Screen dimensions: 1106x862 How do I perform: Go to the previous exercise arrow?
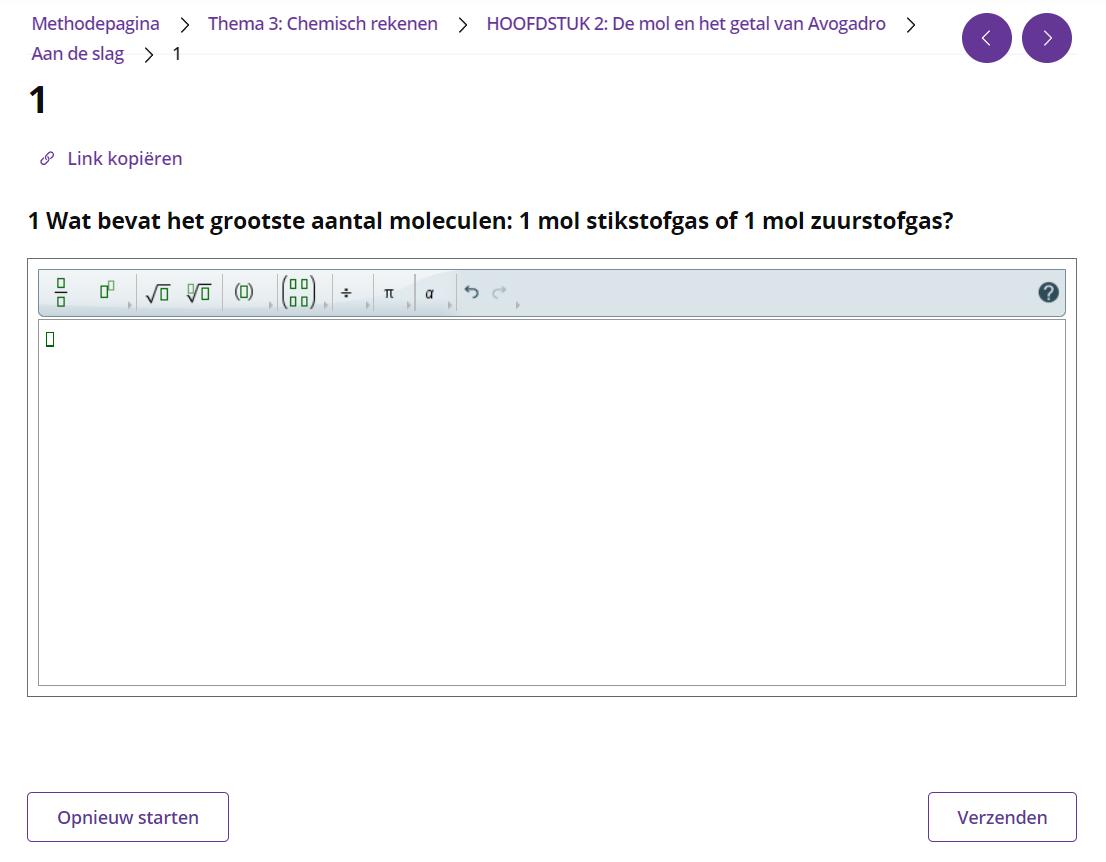(x=986, y=38)
